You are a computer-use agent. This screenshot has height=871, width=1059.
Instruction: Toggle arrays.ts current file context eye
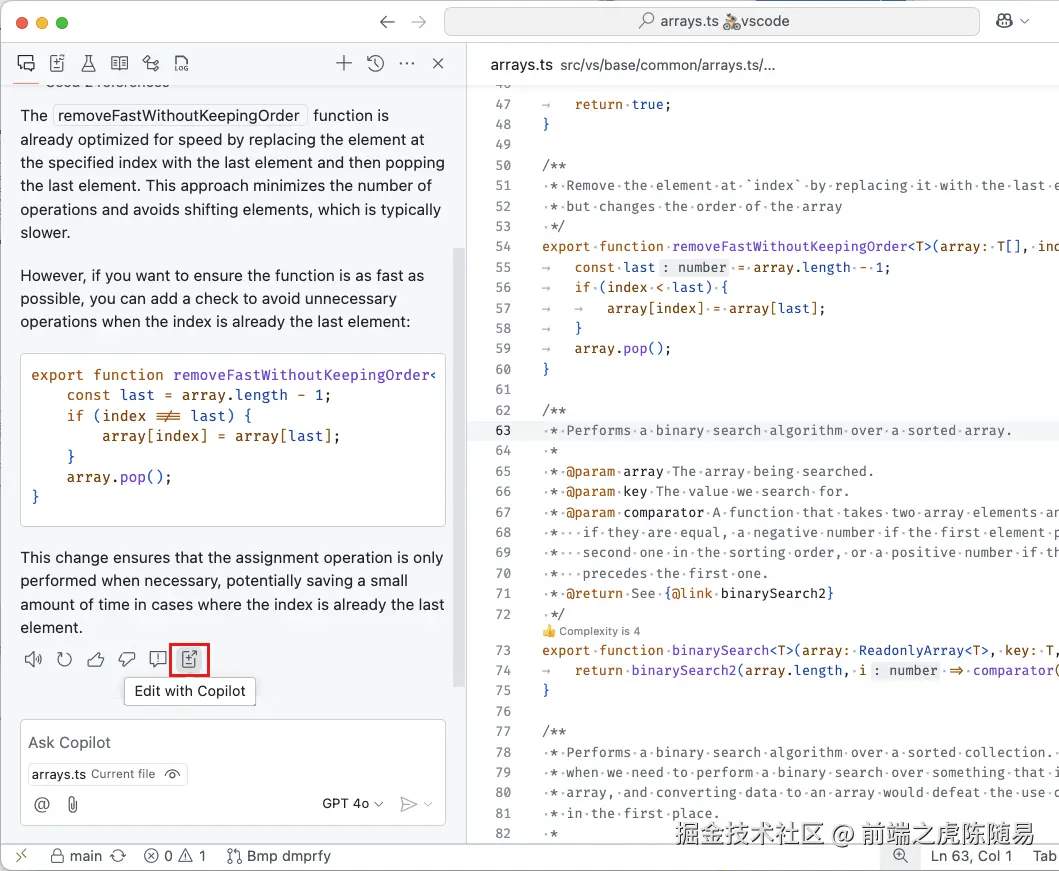point(172,774)
